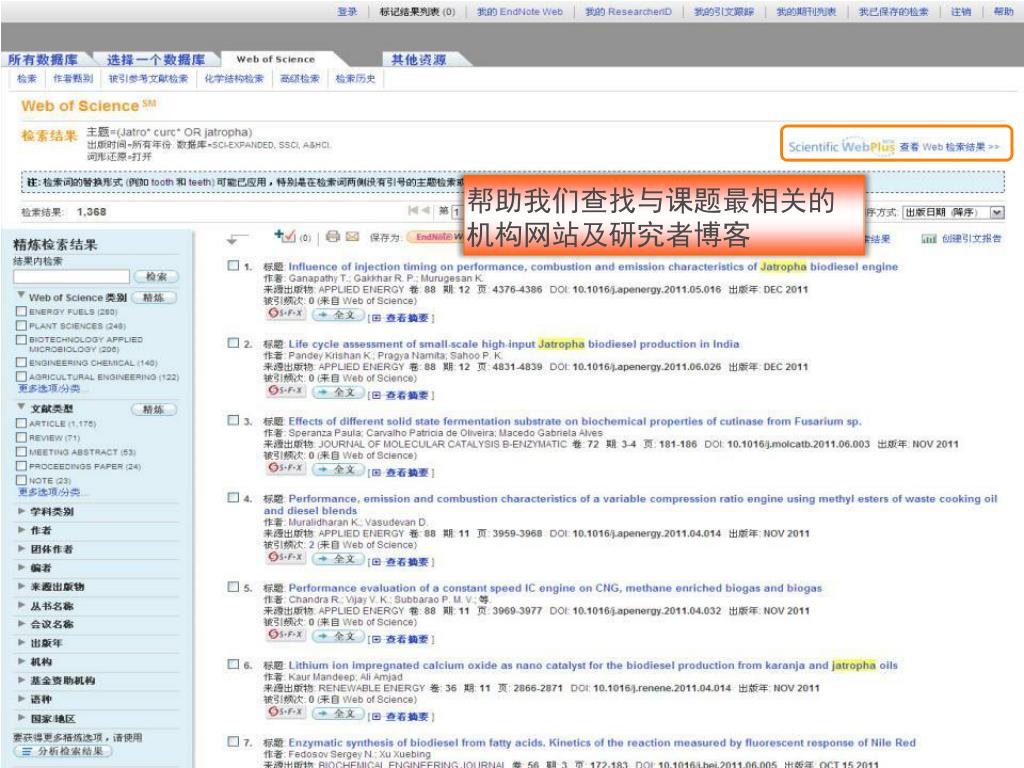Click the email envelope icon
This screenshot has width=1024, height=768.
coord(352,236)
